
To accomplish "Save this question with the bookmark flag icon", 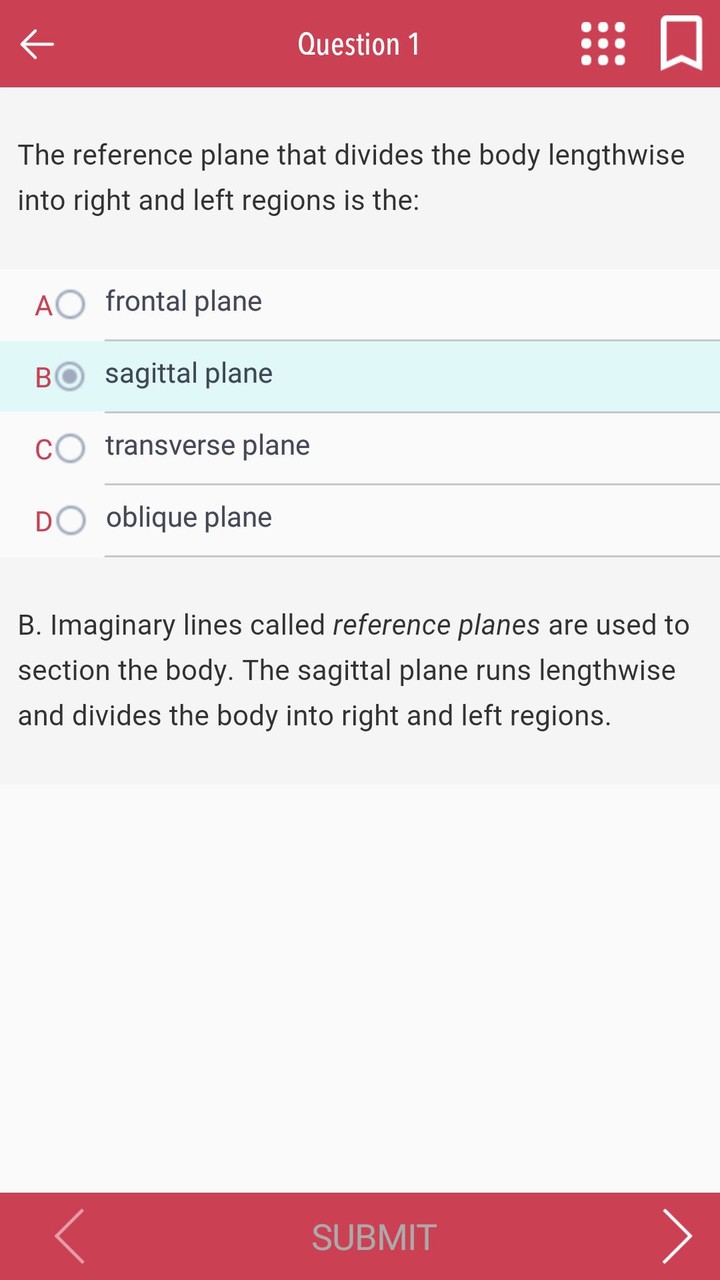I will point(681,43).
